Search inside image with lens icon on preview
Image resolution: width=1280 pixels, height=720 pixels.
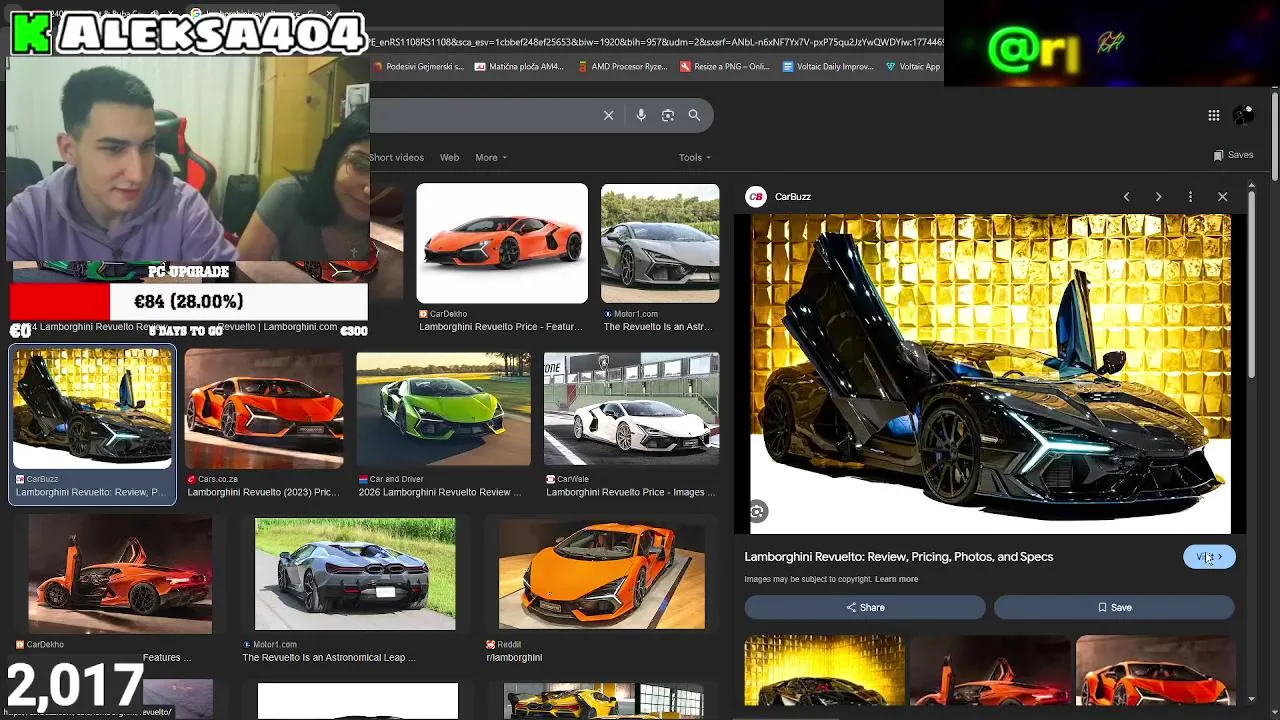[x=757, y=512]
